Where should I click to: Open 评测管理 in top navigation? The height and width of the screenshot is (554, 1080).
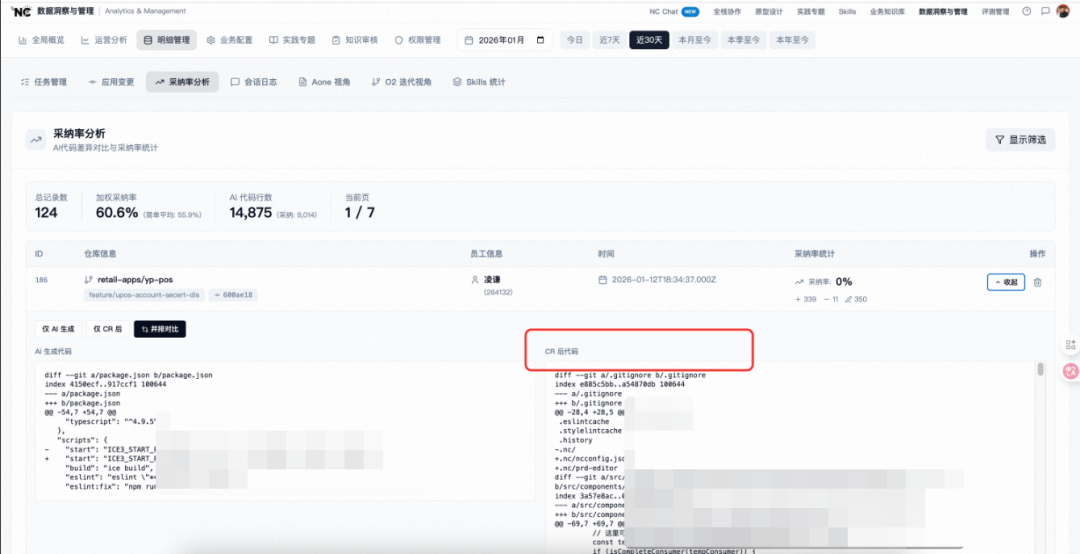[x=995, y=12]
